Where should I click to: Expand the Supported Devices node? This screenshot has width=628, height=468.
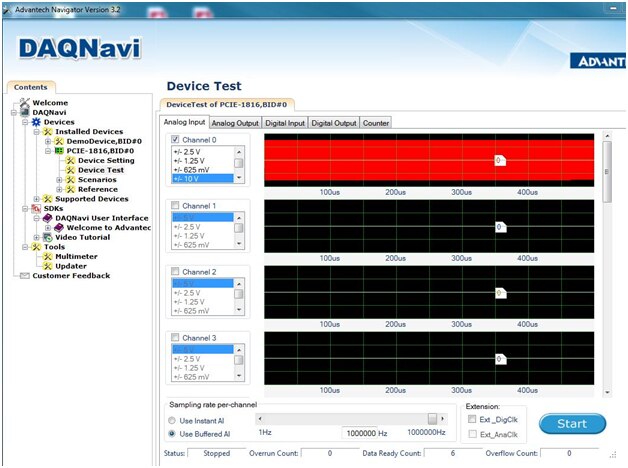pyautogui.click(x=36, y=199)
